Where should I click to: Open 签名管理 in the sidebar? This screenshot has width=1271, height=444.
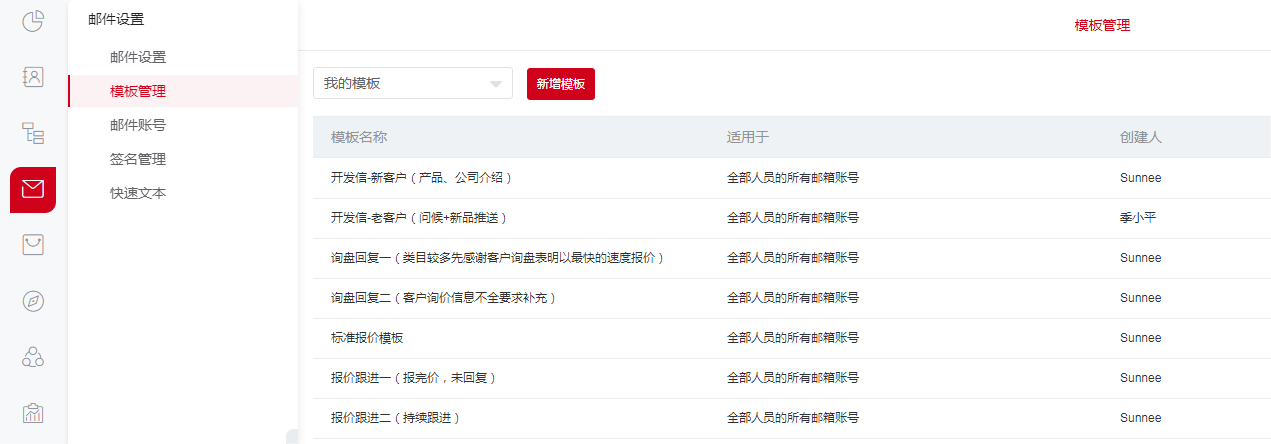pos(138,159)
